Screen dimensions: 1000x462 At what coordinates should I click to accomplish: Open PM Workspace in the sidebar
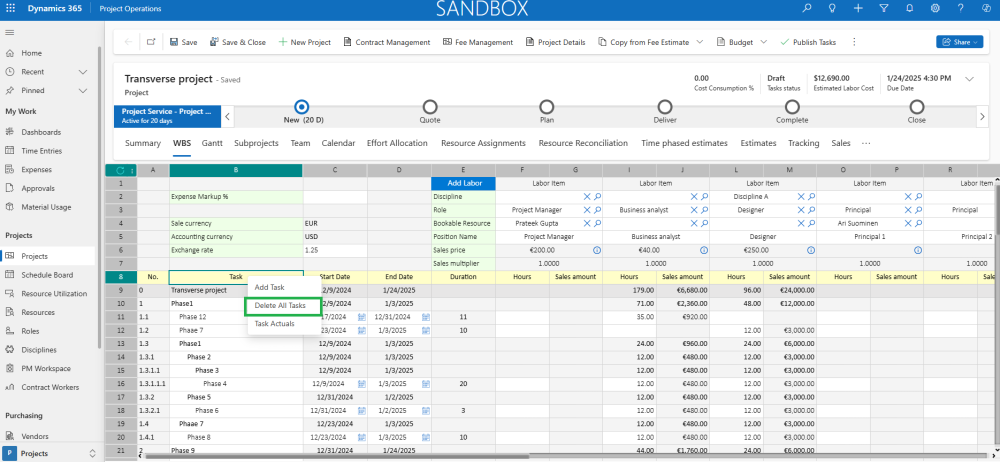46,369
